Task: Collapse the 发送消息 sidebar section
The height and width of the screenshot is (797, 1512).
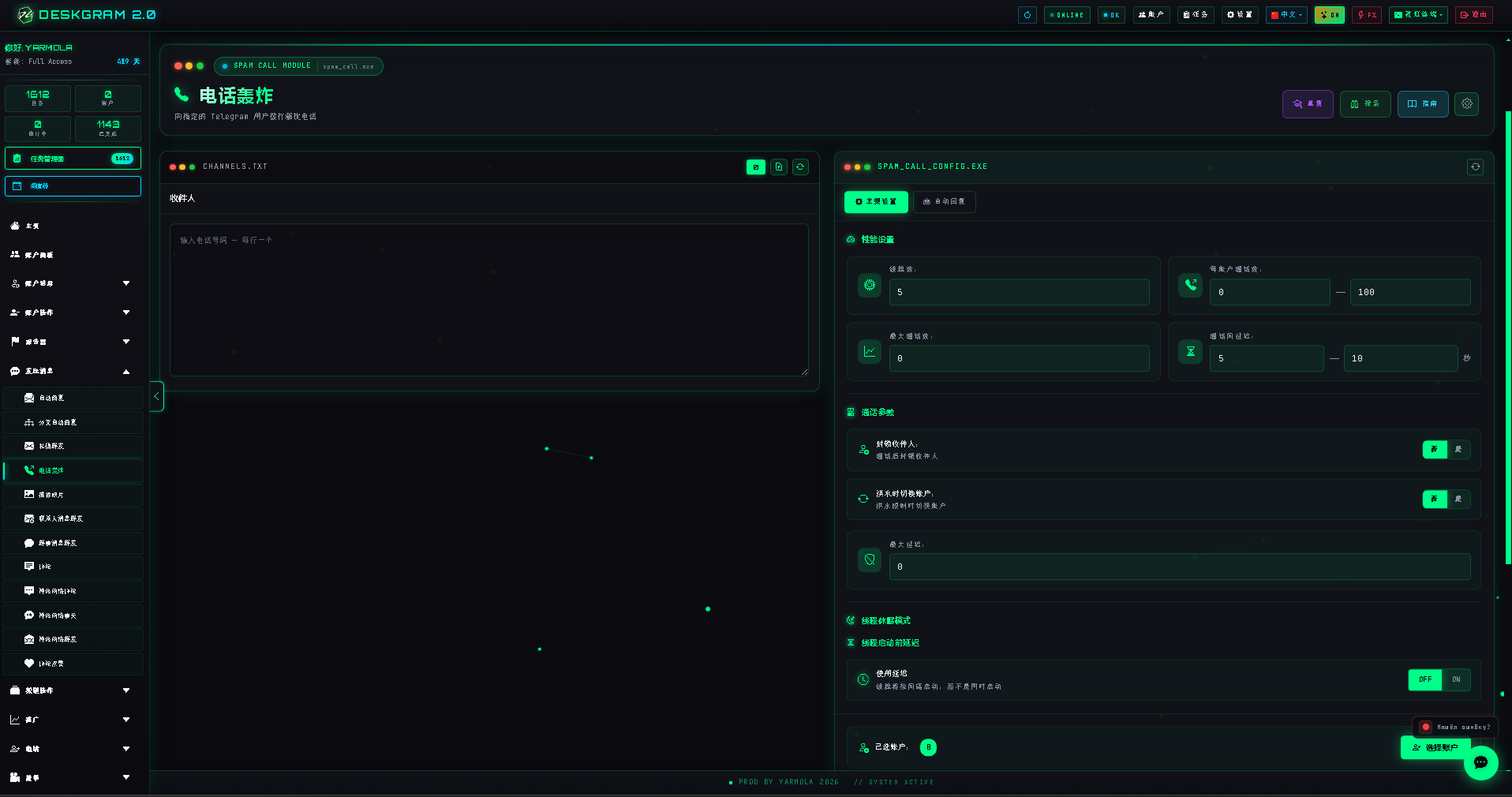Action: point(73,371)
